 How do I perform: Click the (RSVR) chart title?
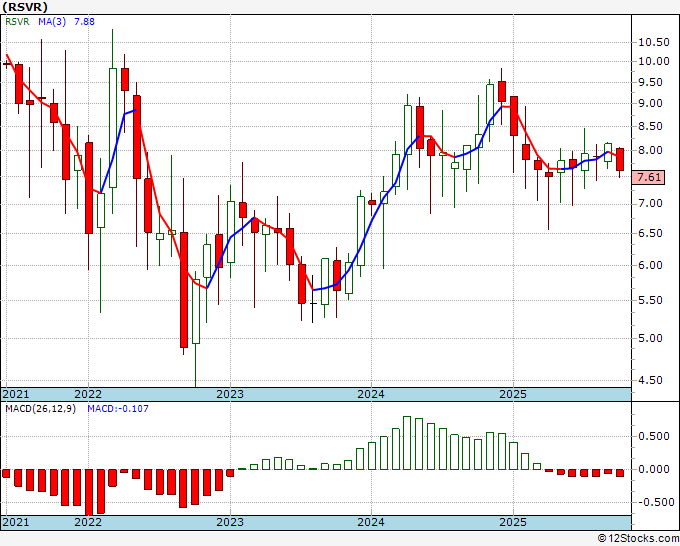coord(25,7)
